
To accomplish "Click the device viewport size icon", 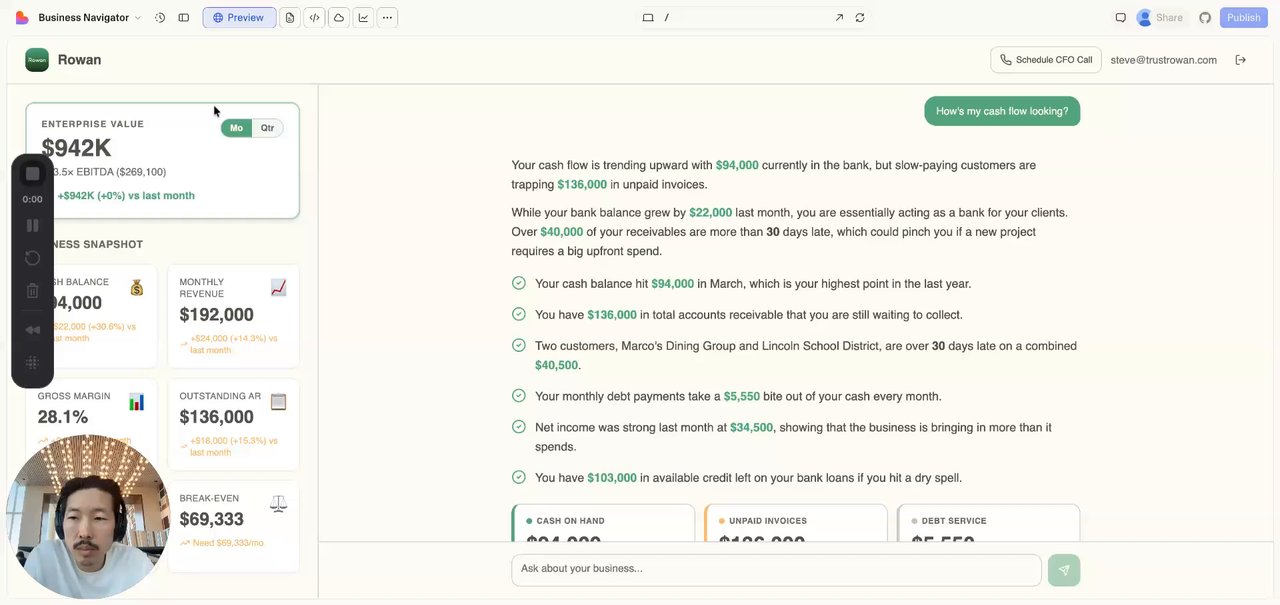I will click(648, 18).
